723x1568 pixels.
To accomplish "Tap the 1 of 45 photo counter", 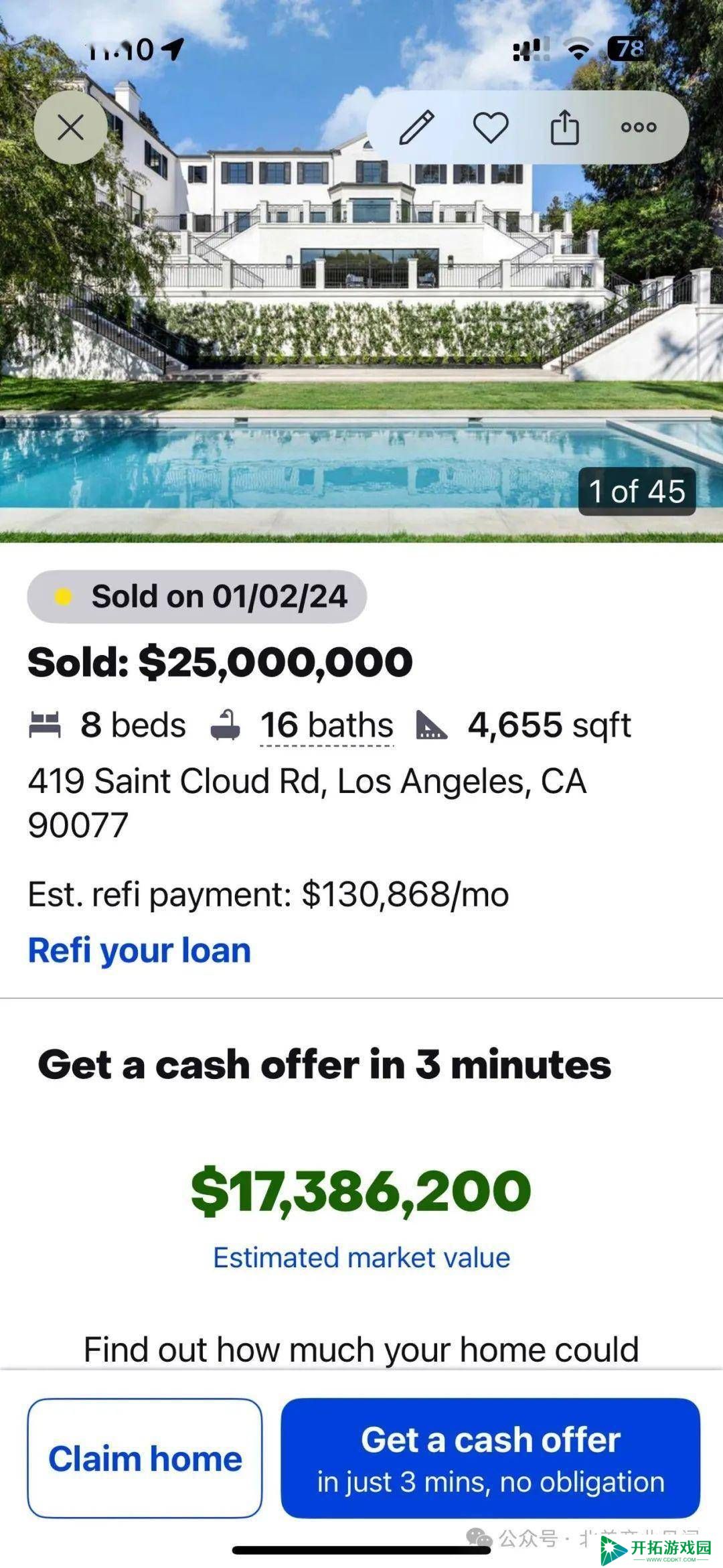I will pyautogui.click(x=637, y=492).
